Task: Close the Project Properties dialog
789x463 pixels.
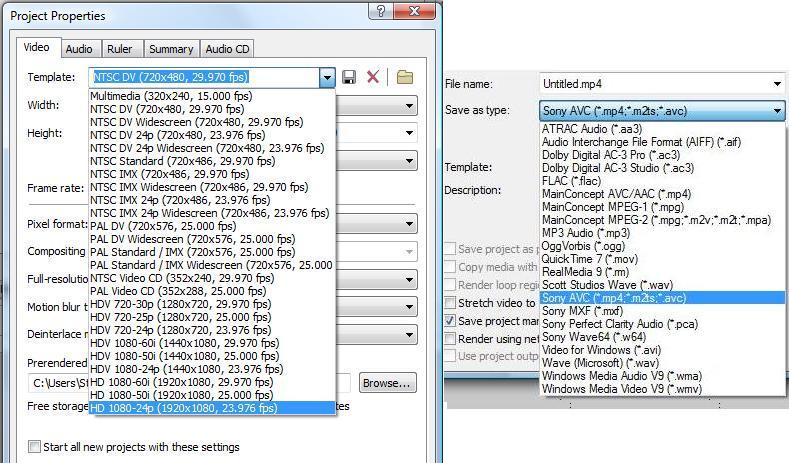Action: click(x=414, y=11)
